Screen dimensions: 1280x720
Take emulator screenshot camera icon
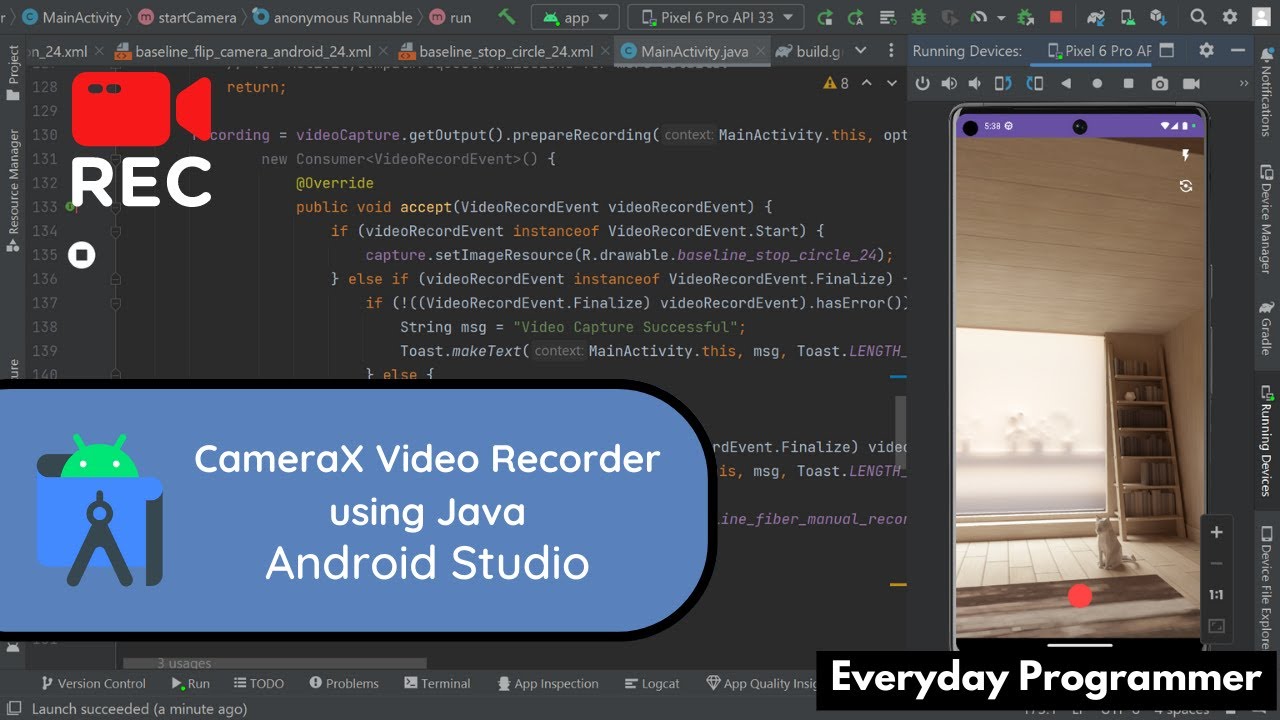(1160, 84)
